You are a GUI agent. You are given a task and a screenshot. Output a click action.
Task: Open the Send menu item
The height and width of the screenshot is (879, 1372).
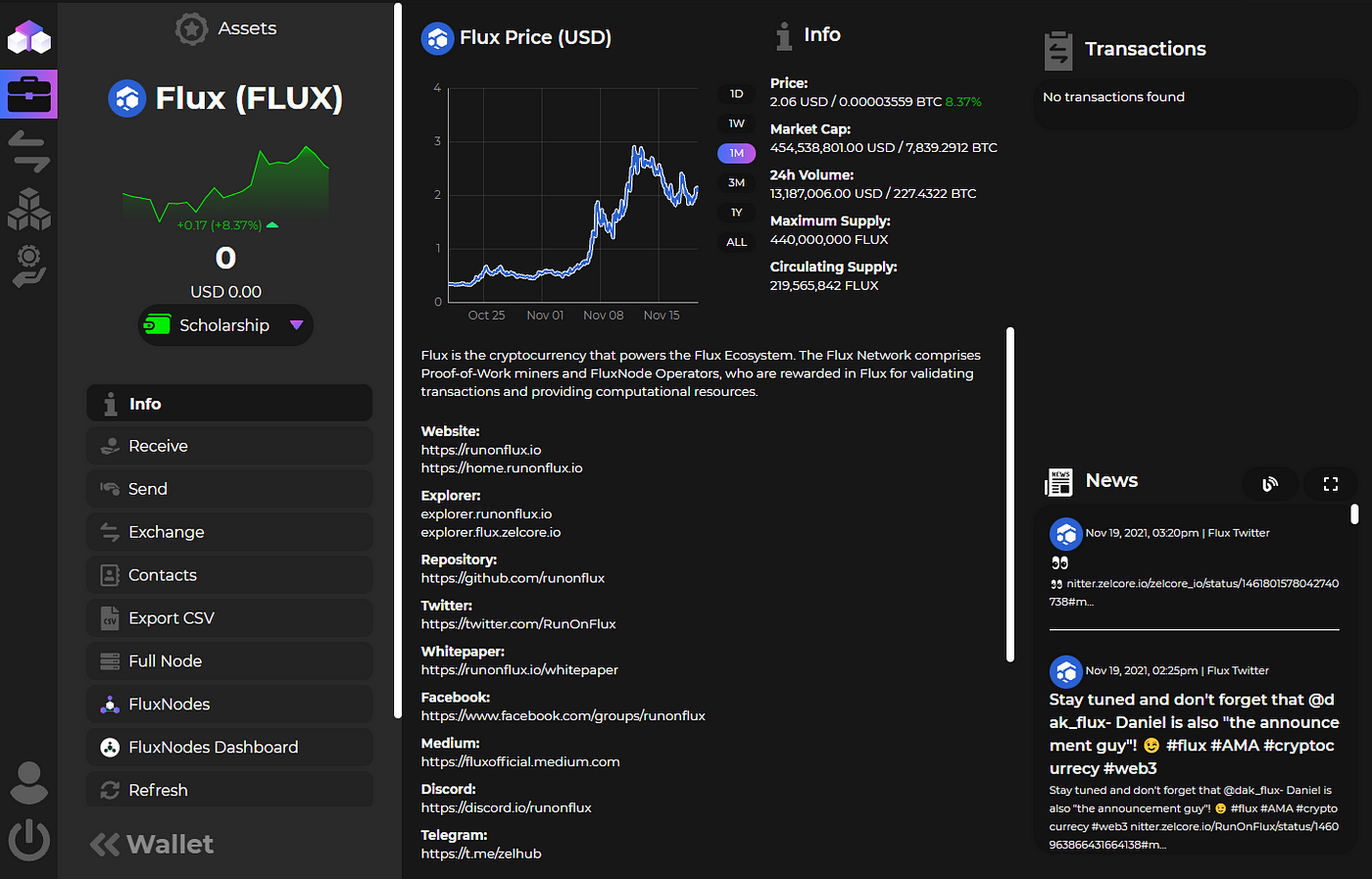[x=229, y=489]
